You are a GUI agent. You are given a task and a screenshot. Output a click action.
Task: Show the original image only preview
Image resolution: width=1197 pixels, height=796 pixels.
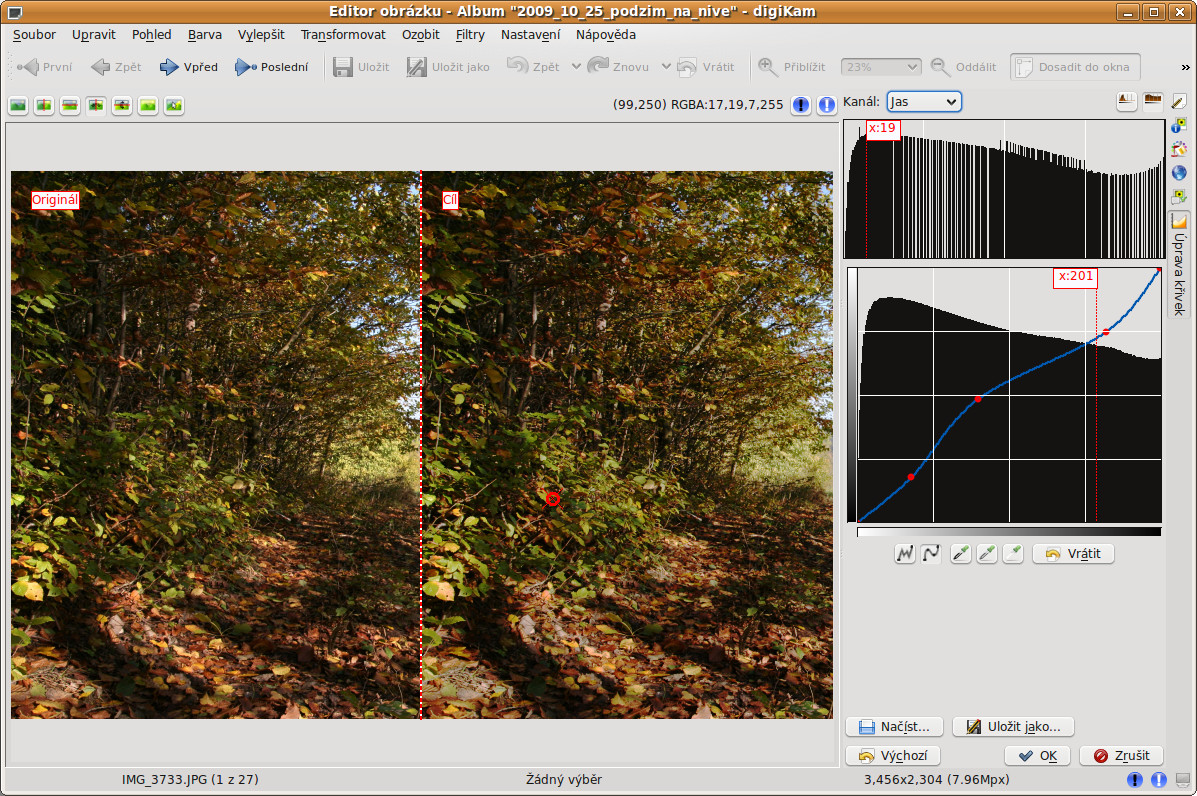pos(18,105)
